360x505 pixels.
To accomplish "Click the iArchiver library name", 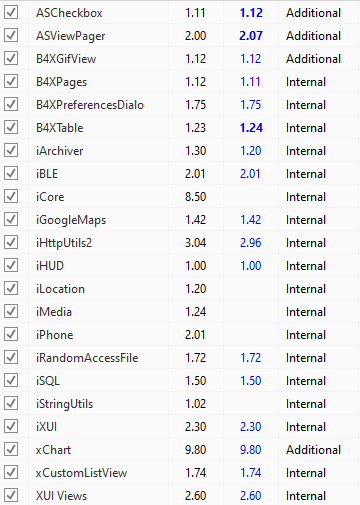I will [60, 151].
